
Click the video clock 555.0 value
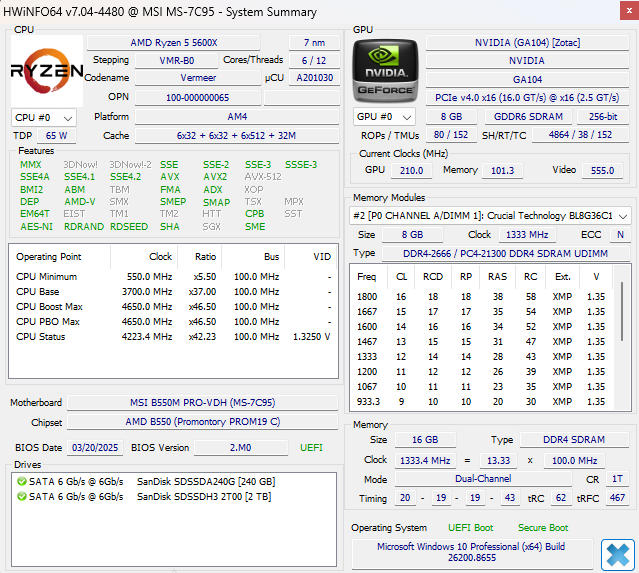pos(602,171)
